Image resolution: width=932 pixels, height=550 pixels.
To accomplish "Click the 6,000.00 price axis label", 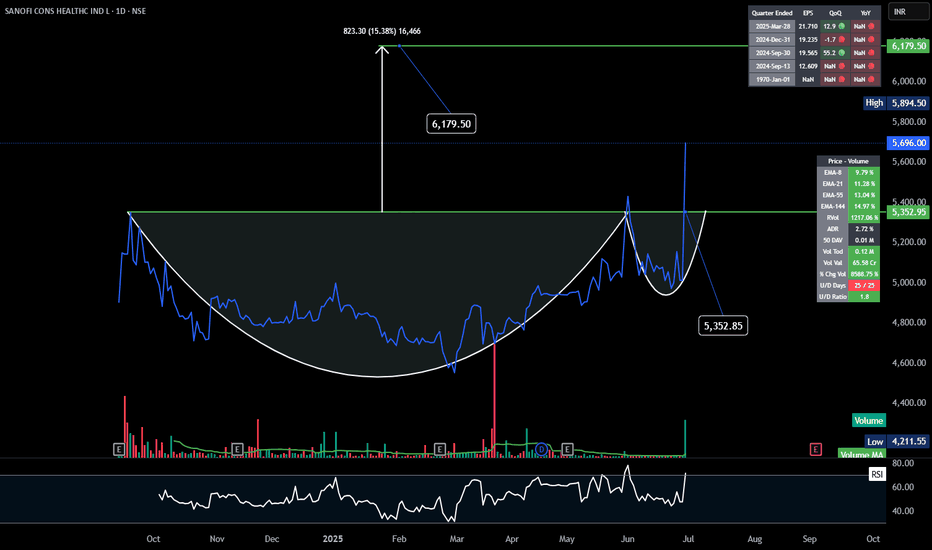I will [909, 81].
